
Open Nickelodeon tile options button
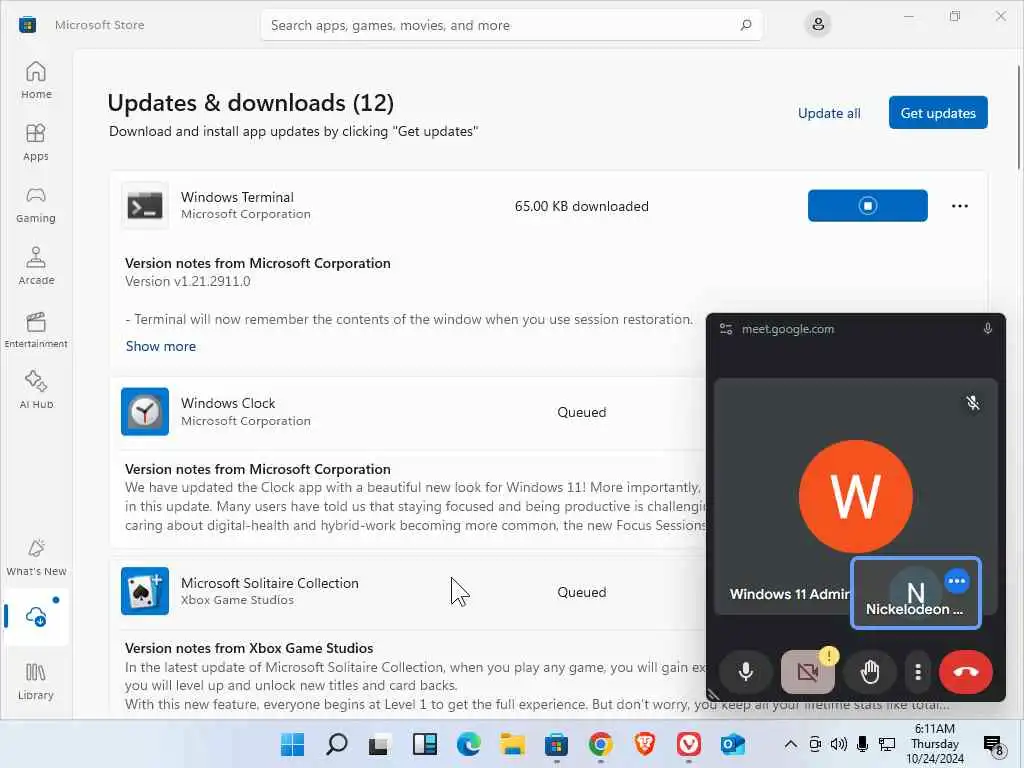coord(957,581)
